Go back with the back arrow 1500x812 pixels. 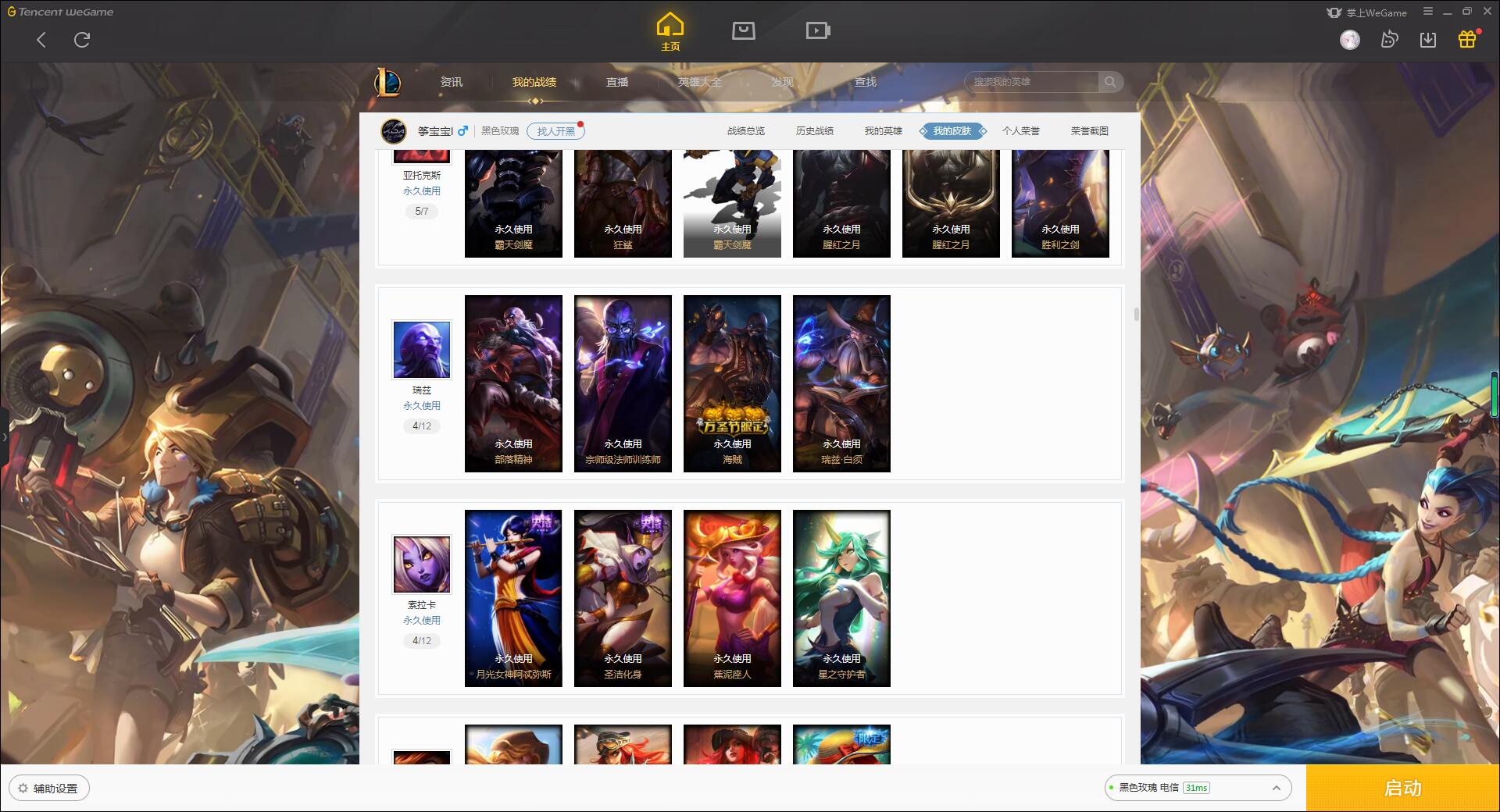(41, 40)
